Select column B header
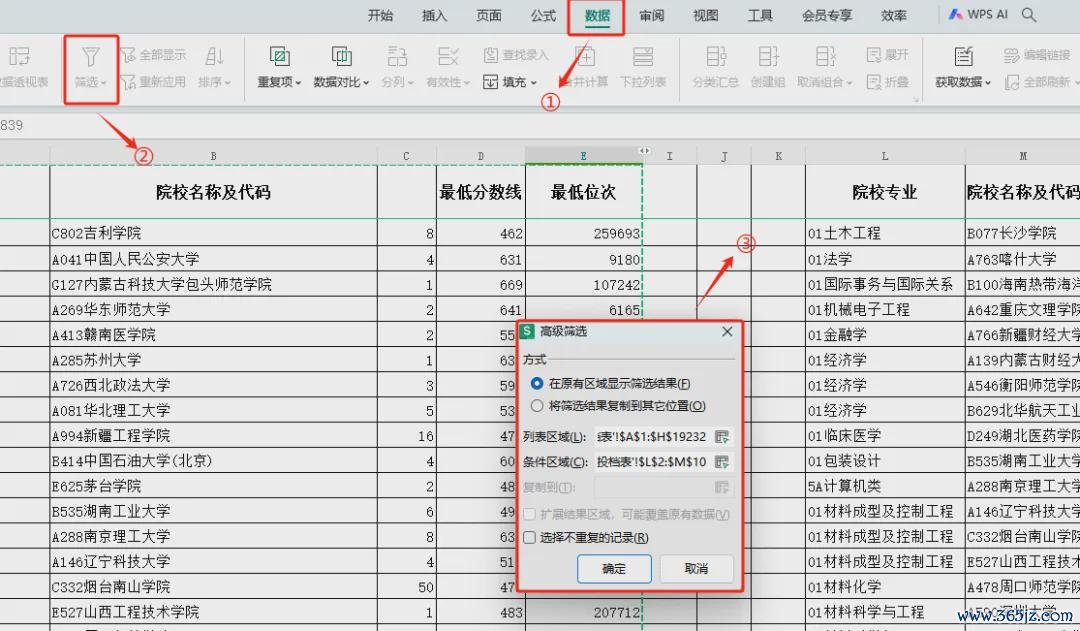 214,156
